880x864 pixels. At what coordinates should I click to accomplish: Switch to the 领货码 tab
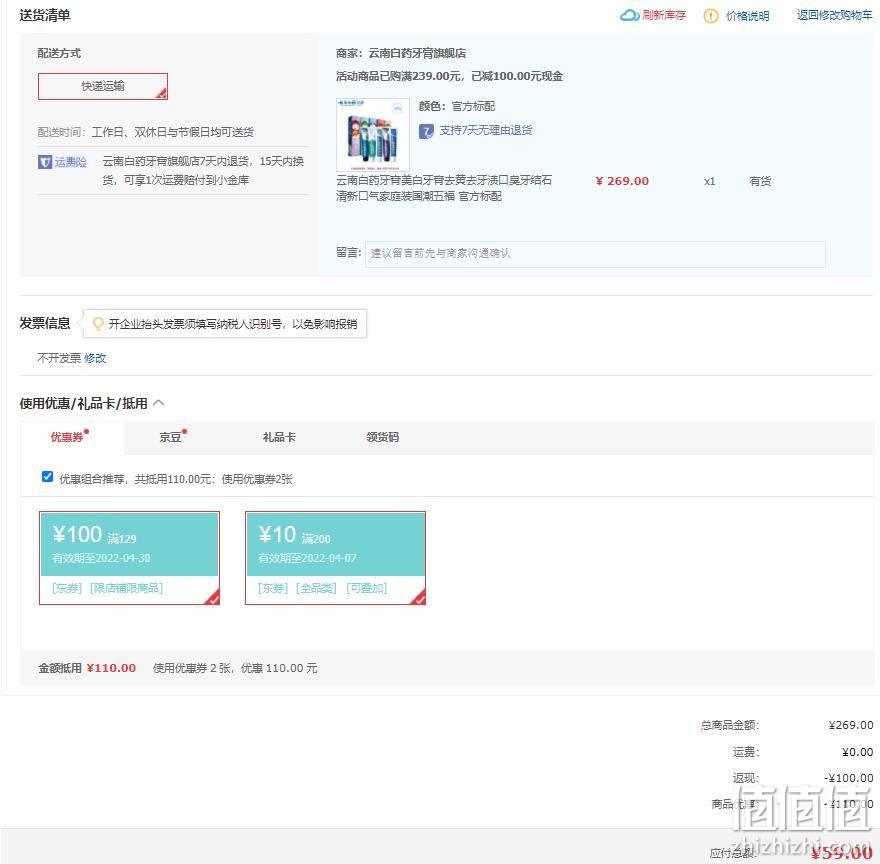382,437
